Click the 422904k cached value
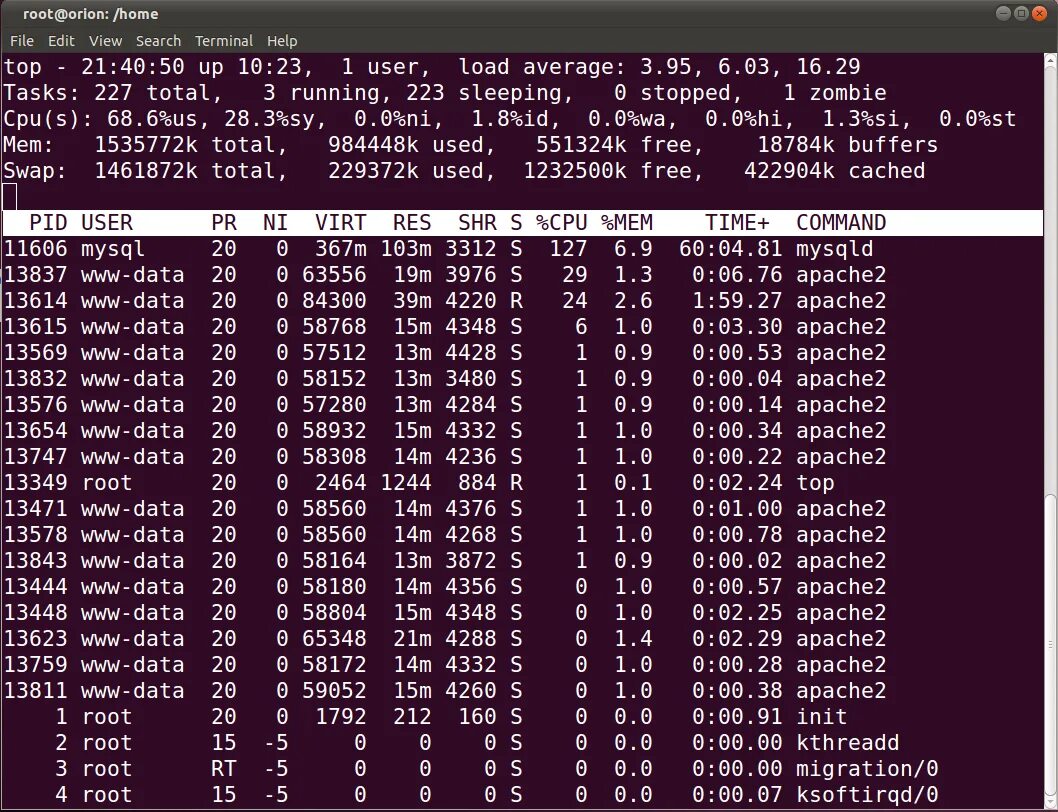 tap(835, 171)
